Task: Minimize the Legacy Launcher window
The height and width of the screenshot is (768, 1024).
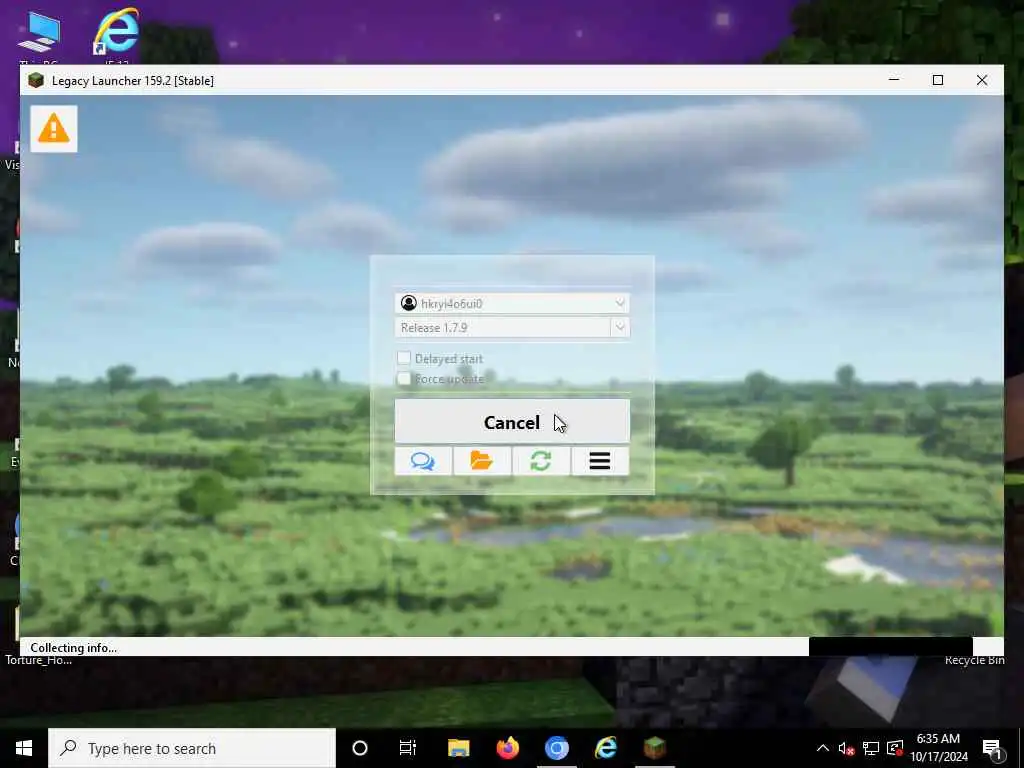Action: (894, 80)
